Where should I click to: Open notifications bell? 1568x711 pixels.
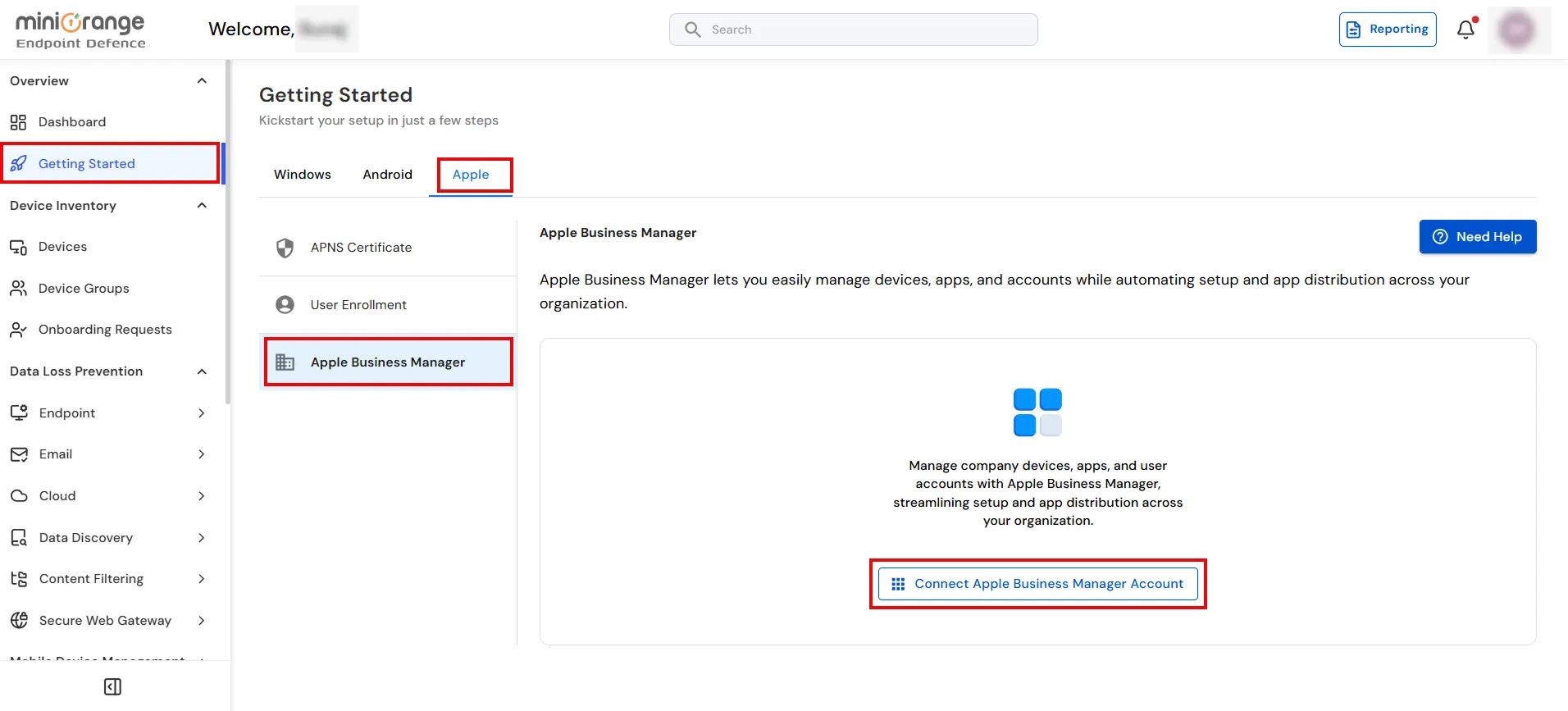(x=1466, y=30)
